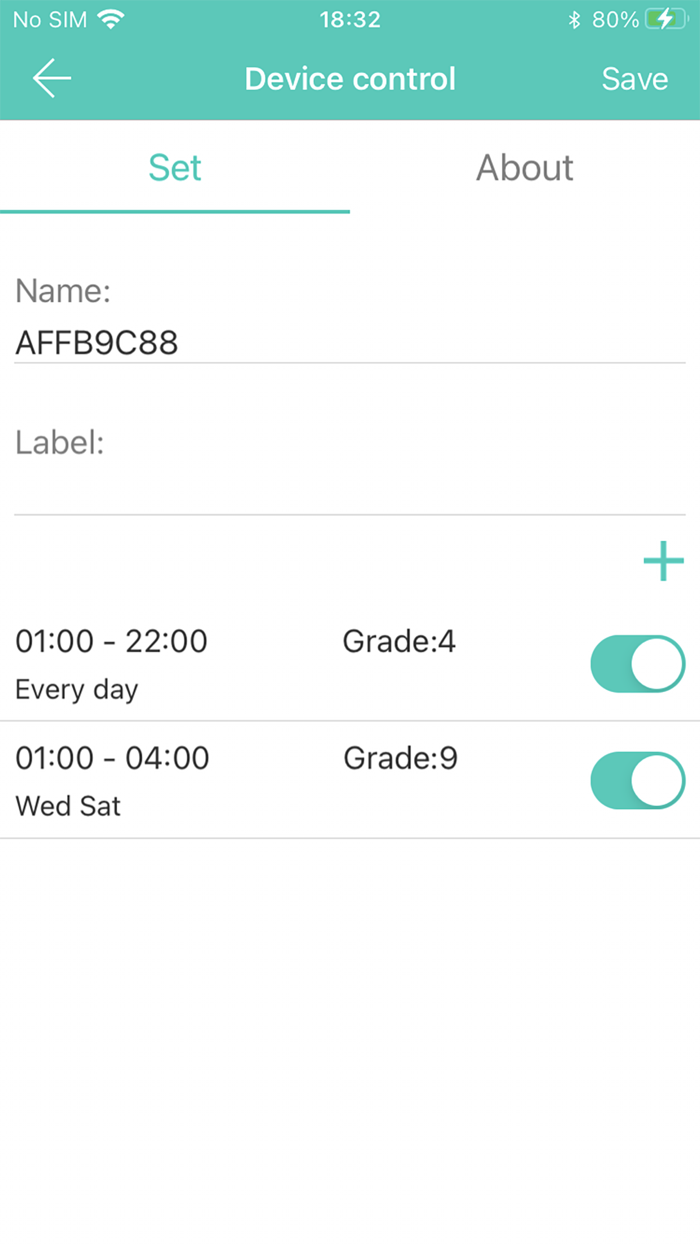Image resolution: width=700 pixels, height=1244 pixels.
Task: Save the device settings
Action: click(634, 79)
